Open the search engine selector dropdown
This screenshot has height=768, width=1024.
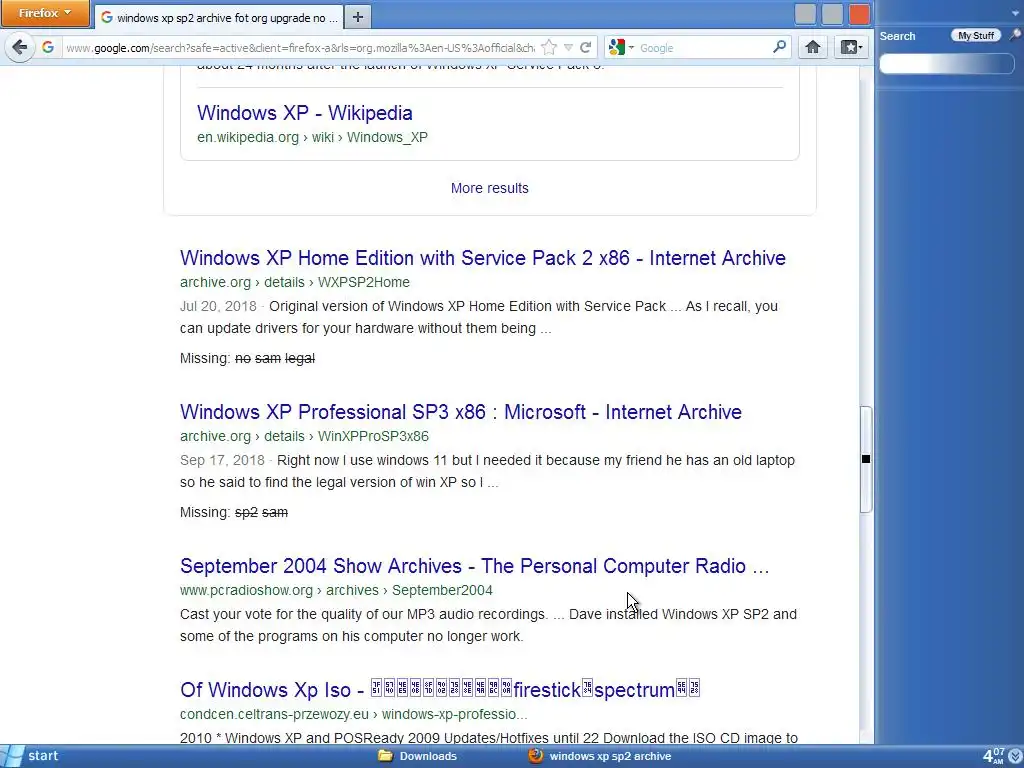pyautogui.click(x=621, y=47)
